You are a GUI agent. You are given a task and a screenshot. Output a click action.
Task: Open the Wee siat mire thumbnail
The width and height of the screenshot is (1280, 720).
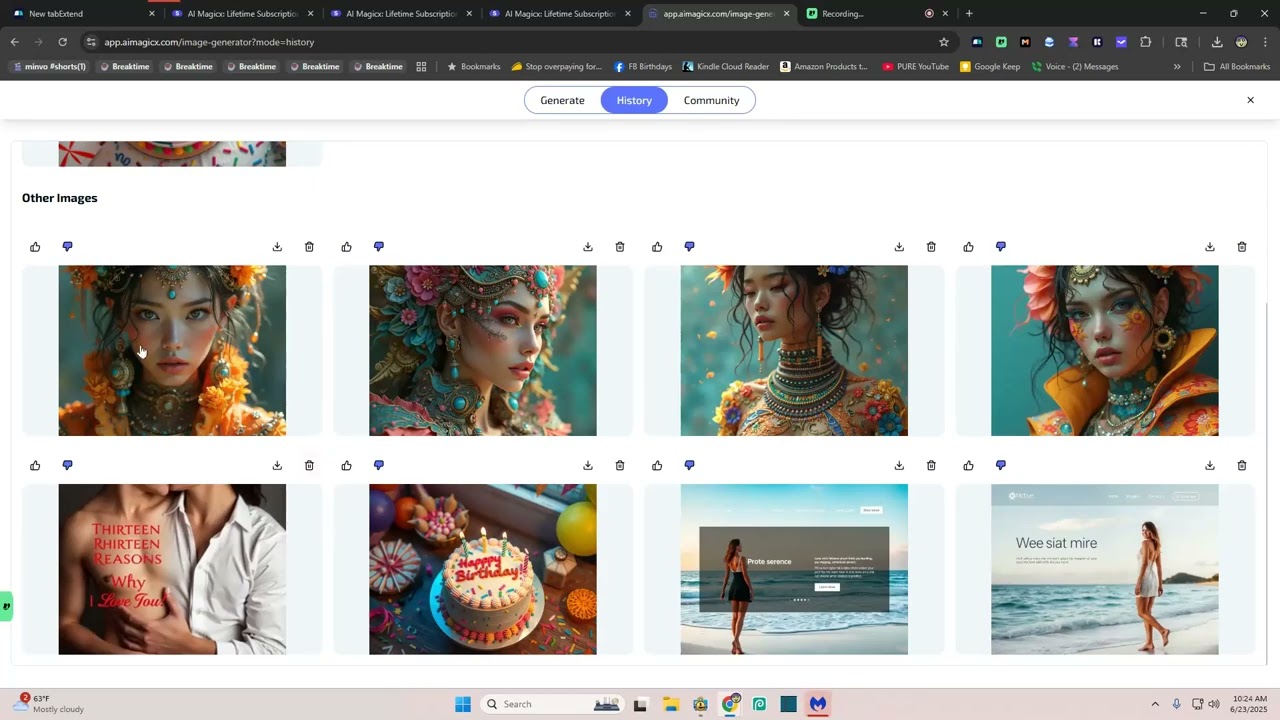point(1105,570)
